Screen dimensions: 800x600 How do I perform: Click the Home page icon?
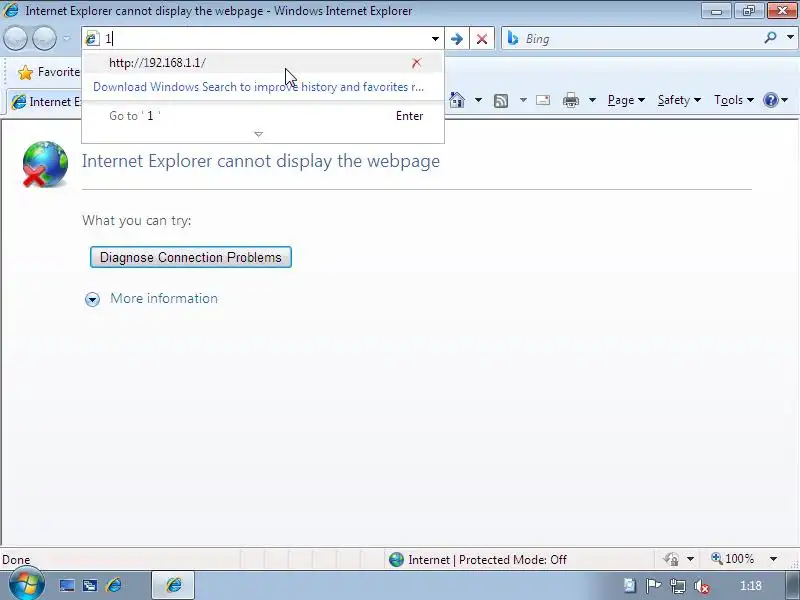(x=457, y=100)
